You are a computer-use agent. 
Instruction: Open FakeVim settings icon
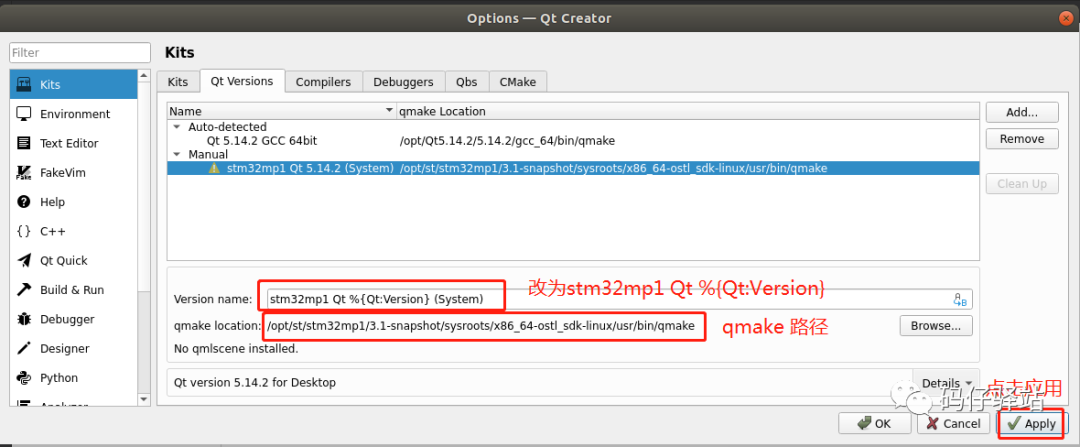click(x=24, y=172)
